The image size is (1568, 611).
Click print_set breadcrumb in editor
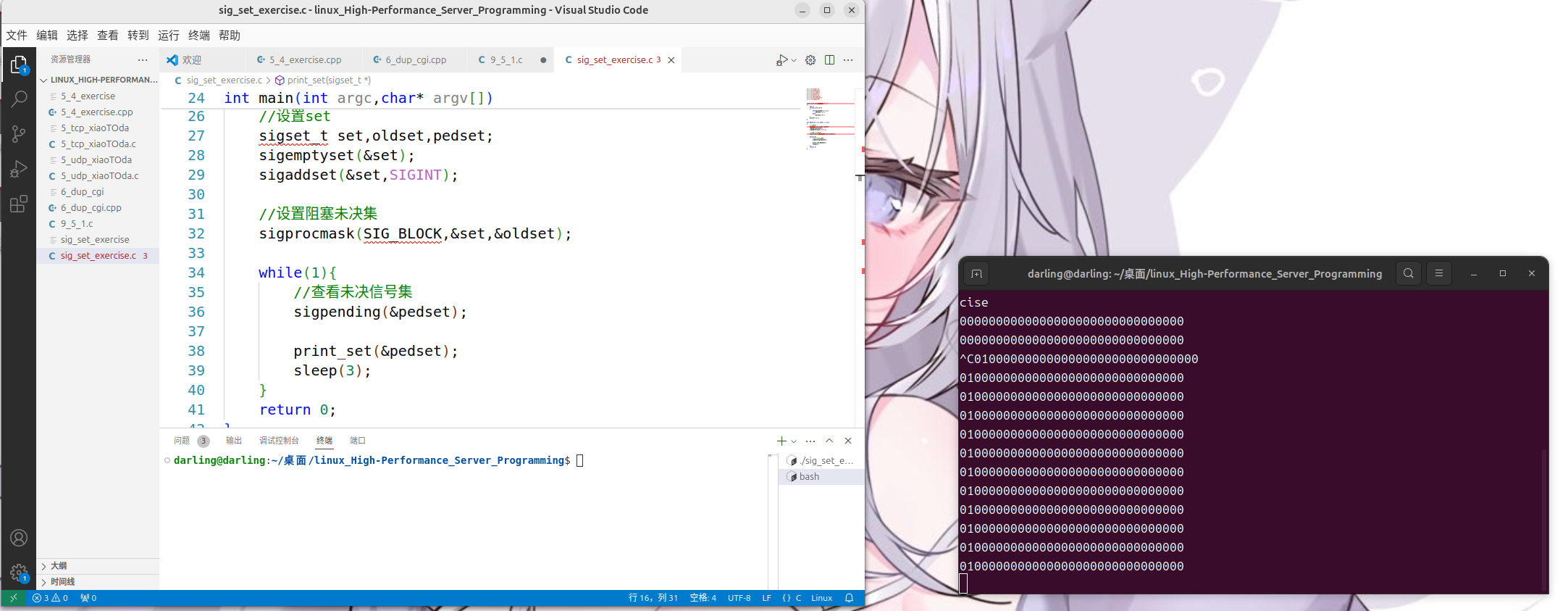pos(323,80)
